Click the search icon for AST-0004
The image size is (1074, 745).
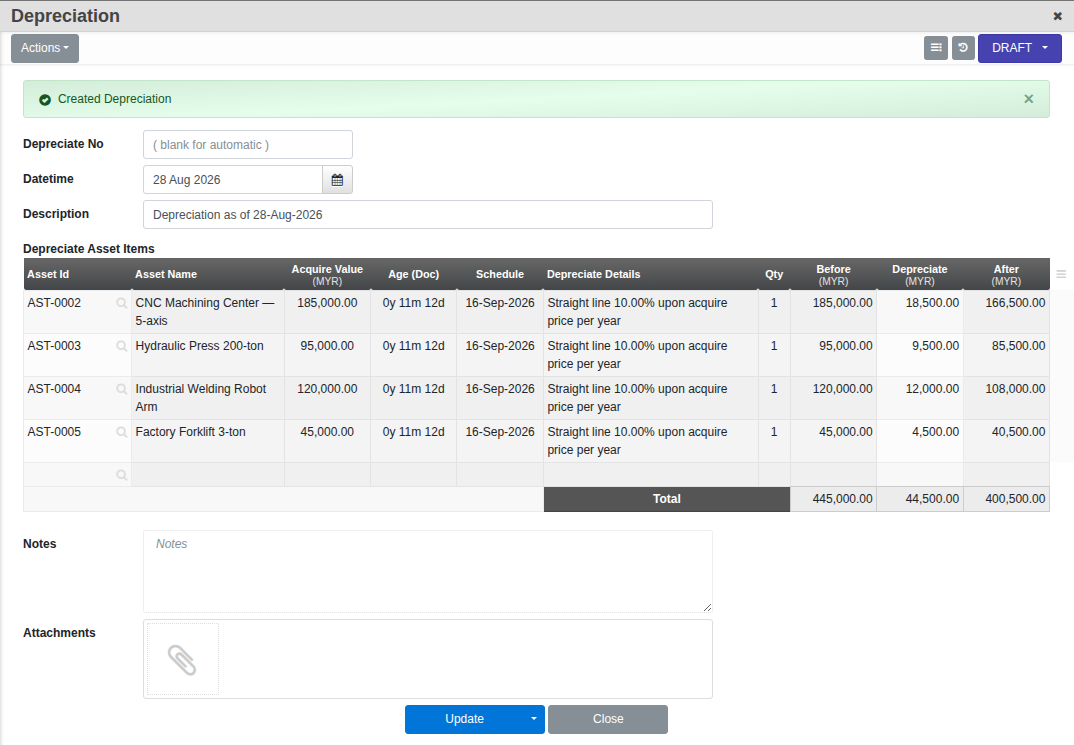click(121, 389)
